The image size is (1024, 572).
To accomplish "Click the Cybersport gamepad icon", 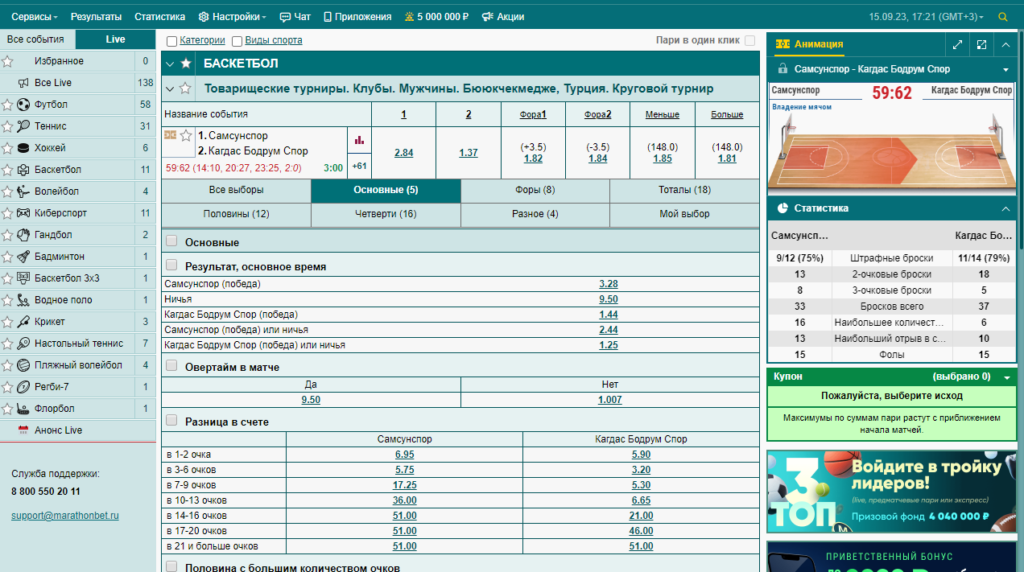I will coord(24,213).
